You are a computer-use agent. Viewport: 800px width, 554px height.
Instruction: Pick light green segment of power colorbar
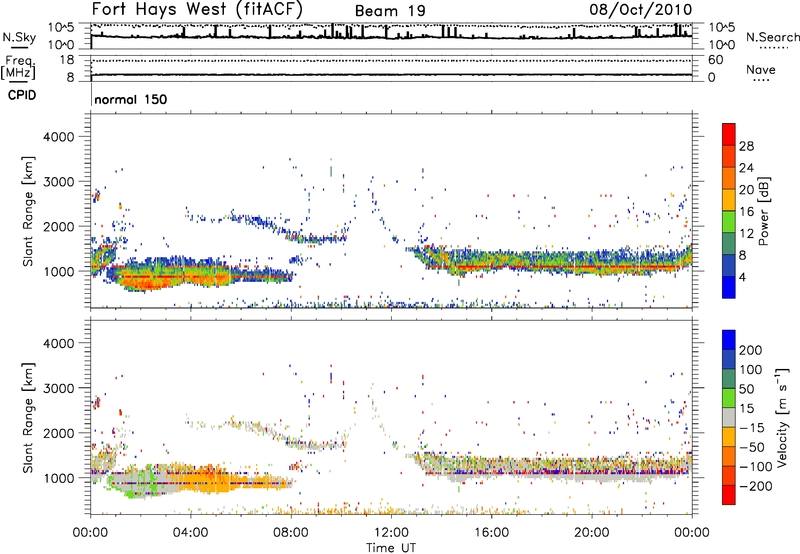click(729, 221)
